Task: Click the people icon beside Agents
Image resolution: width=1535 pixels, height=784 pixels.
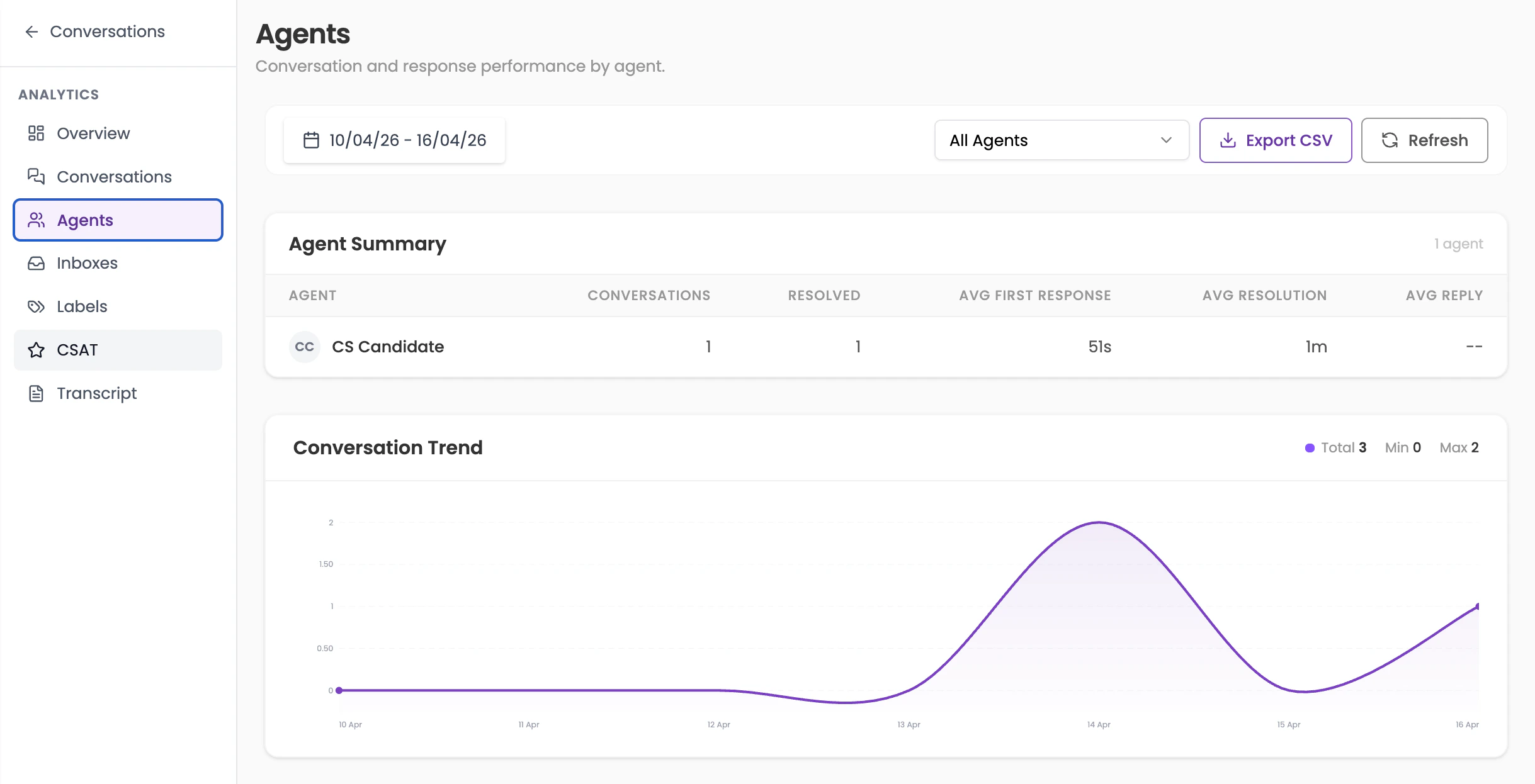Action: [36, 220]
